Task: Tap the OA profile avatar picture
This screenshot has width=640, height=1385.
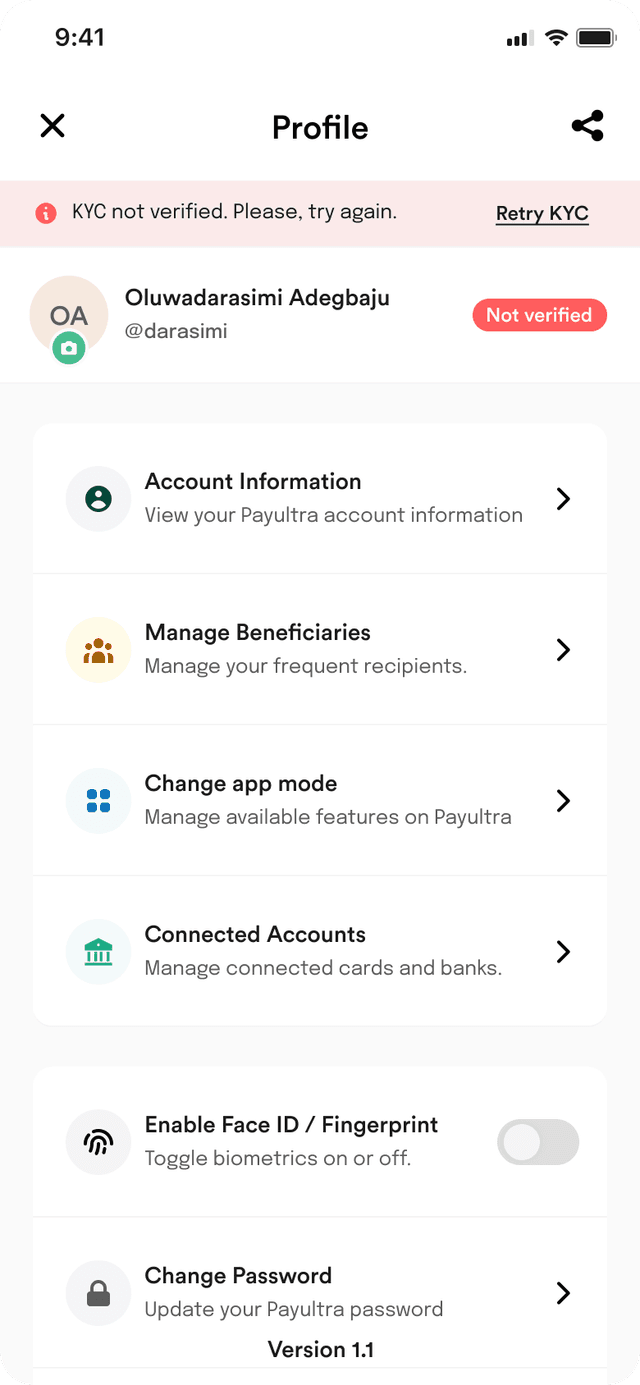Action: click(x=69, y=315)
